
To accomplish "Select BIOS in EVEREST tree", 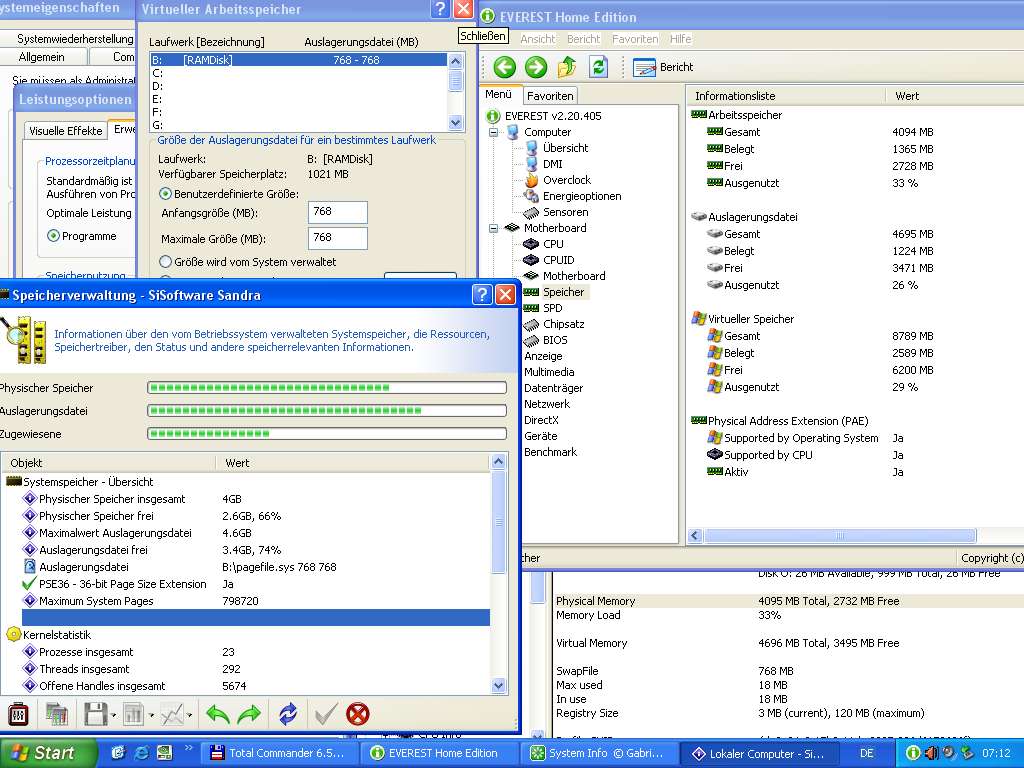I will coord(554,340).
